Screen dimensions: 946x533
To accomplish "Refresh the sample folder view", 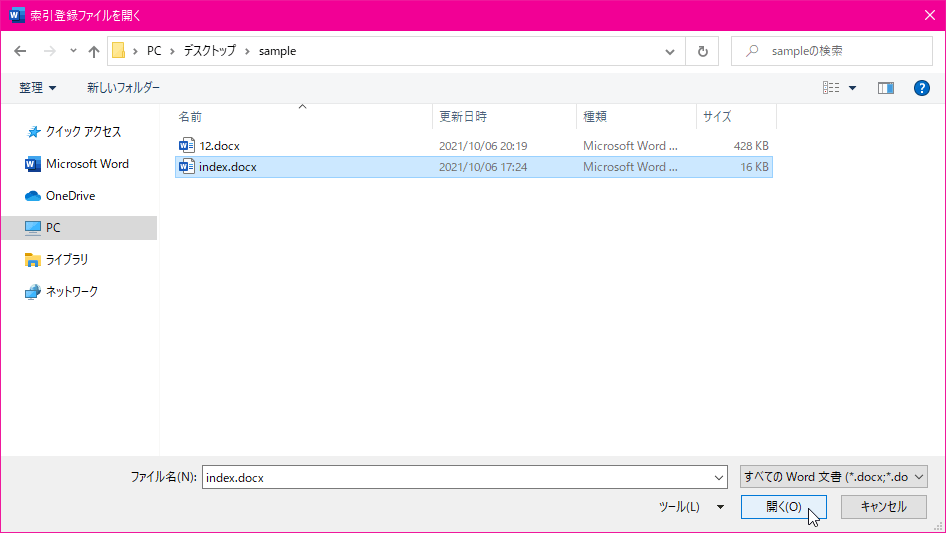I will tap(702, 51).
